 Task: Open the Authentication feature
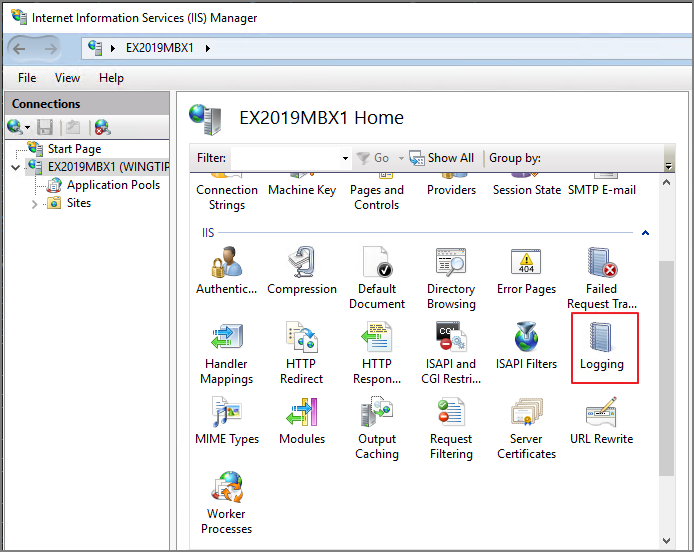point(226,270)
